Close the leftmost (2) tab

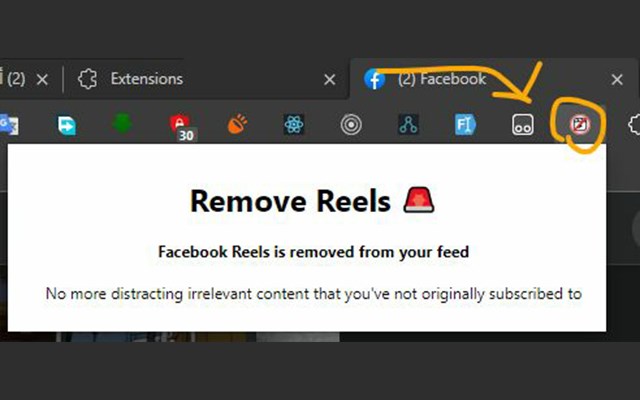coord(42,79)
